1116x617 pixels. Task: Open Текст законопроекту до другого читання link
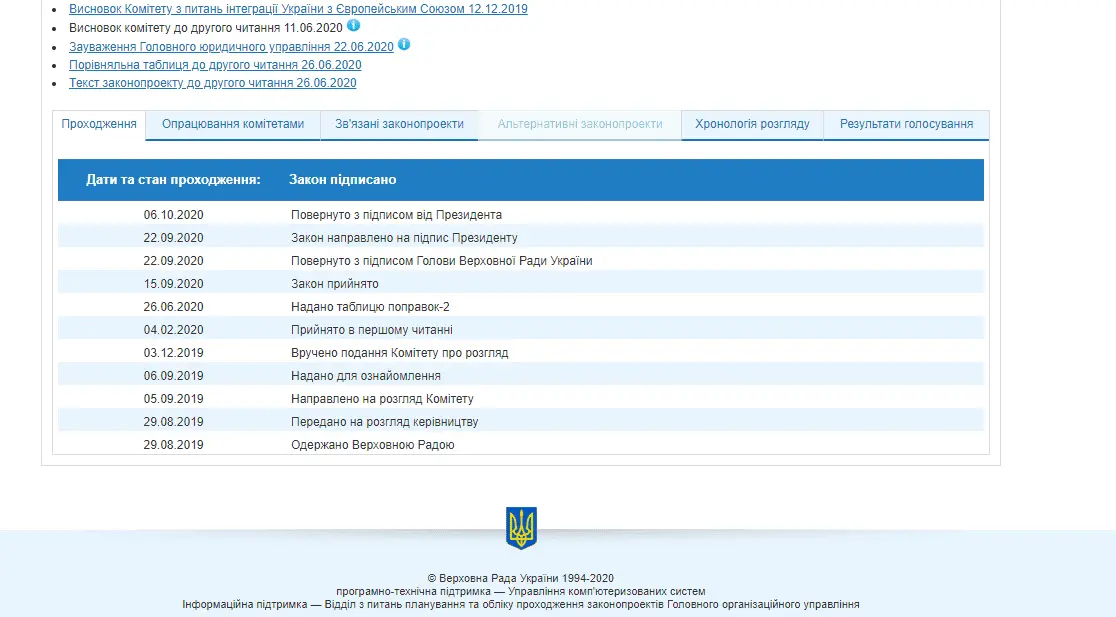pos(212,83)
